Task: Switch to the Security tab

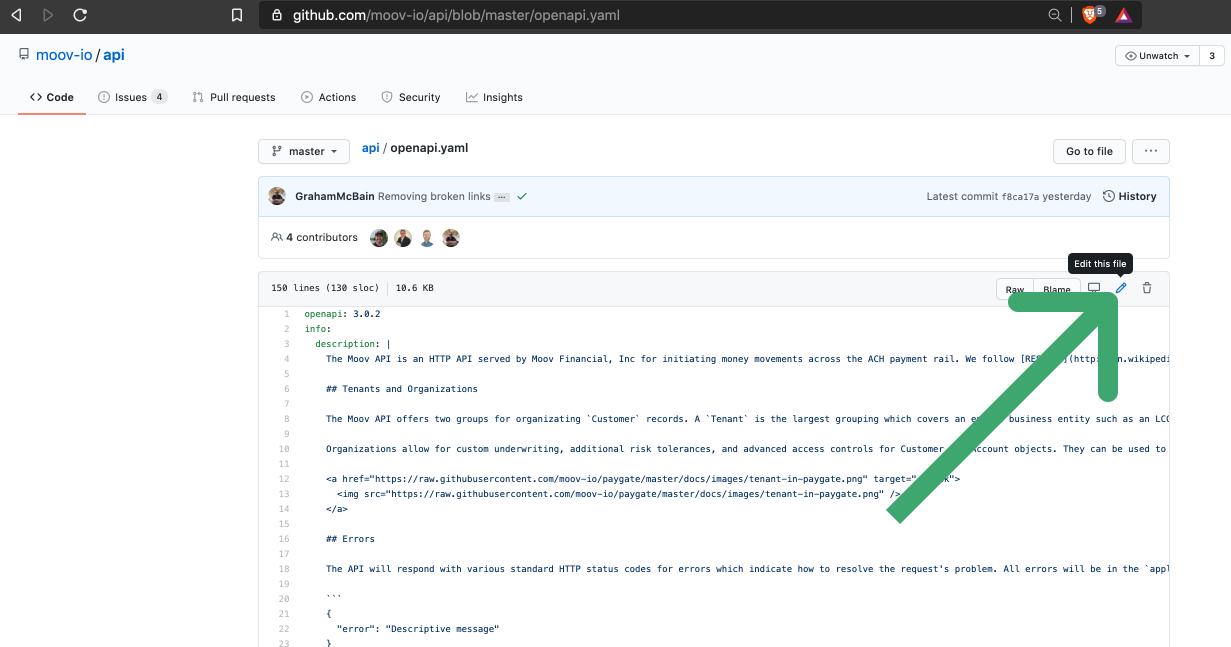Action: (x=411, y=97)
